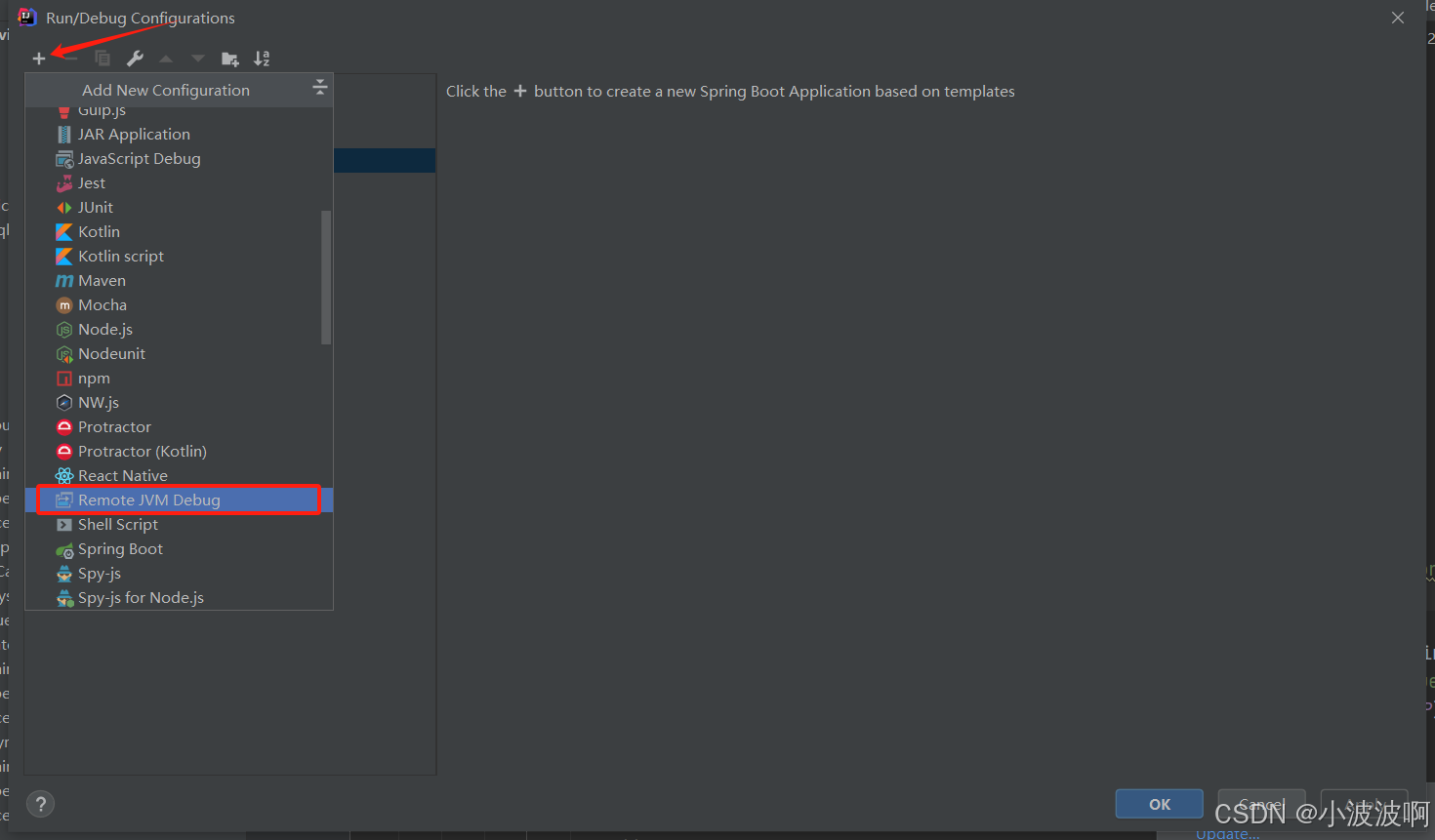Pick the Protractor (Kotlin) entry
The width and height of the screenshot is (1435, 840).
pos(179,451)
